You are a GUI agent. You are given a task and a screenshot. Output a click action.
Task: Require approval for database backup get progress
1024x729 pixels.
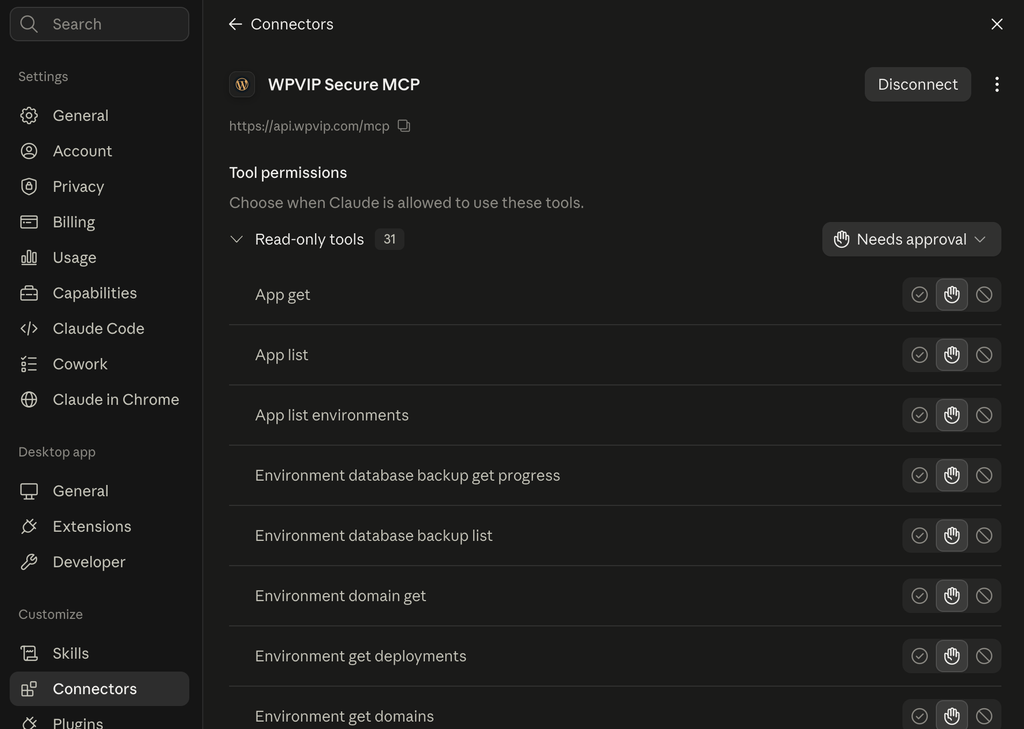click(952, 475)
